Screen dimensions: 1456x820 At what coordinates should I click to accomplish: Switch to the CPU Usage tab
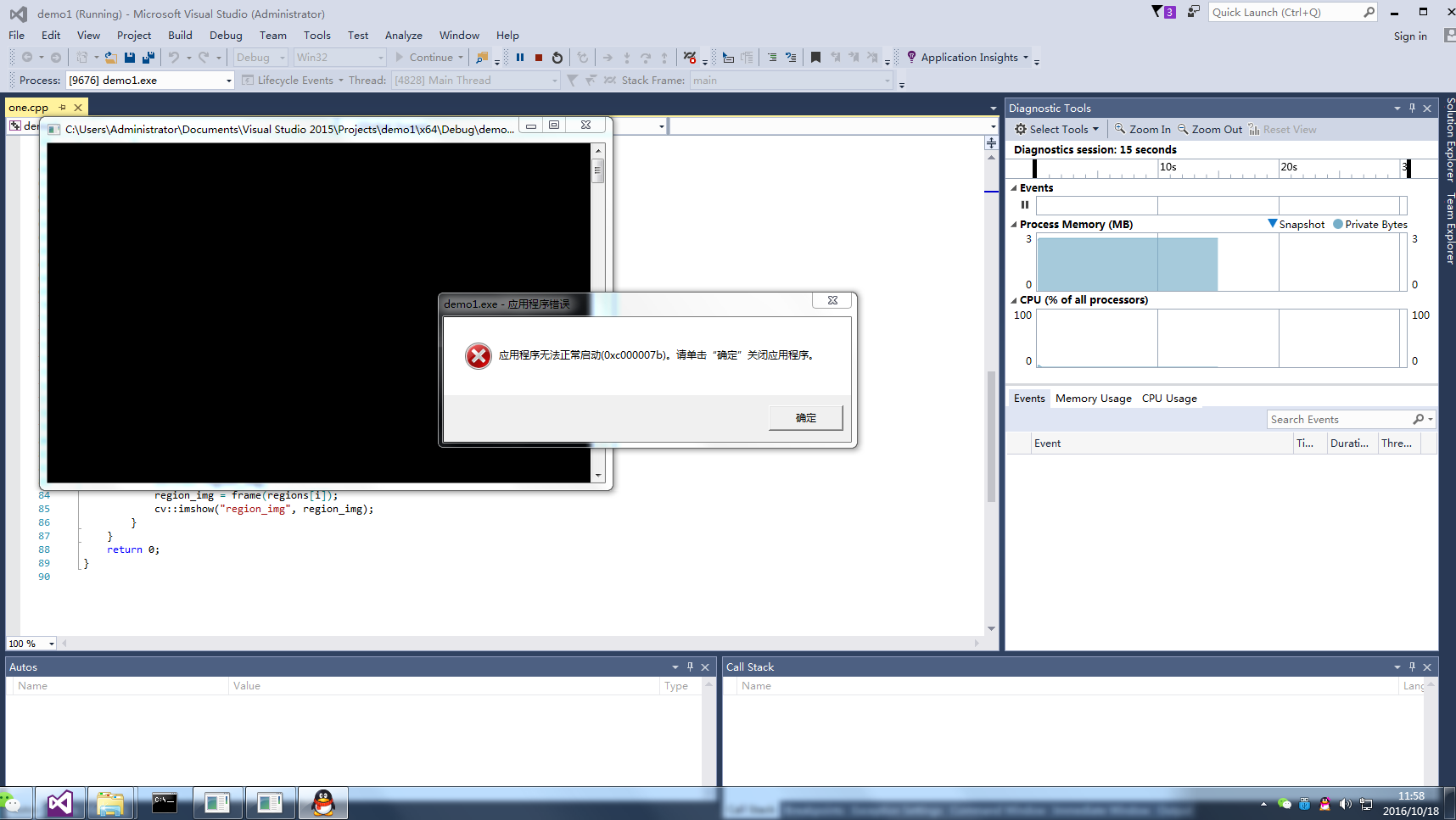1169,399
